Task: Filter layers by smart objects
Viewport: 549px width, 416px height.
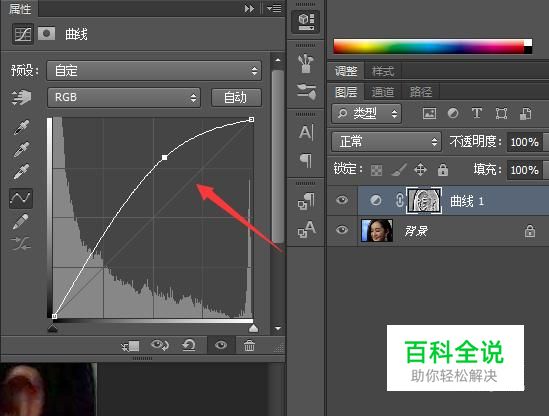Action: pyautogui.click(x=526, y=113)
